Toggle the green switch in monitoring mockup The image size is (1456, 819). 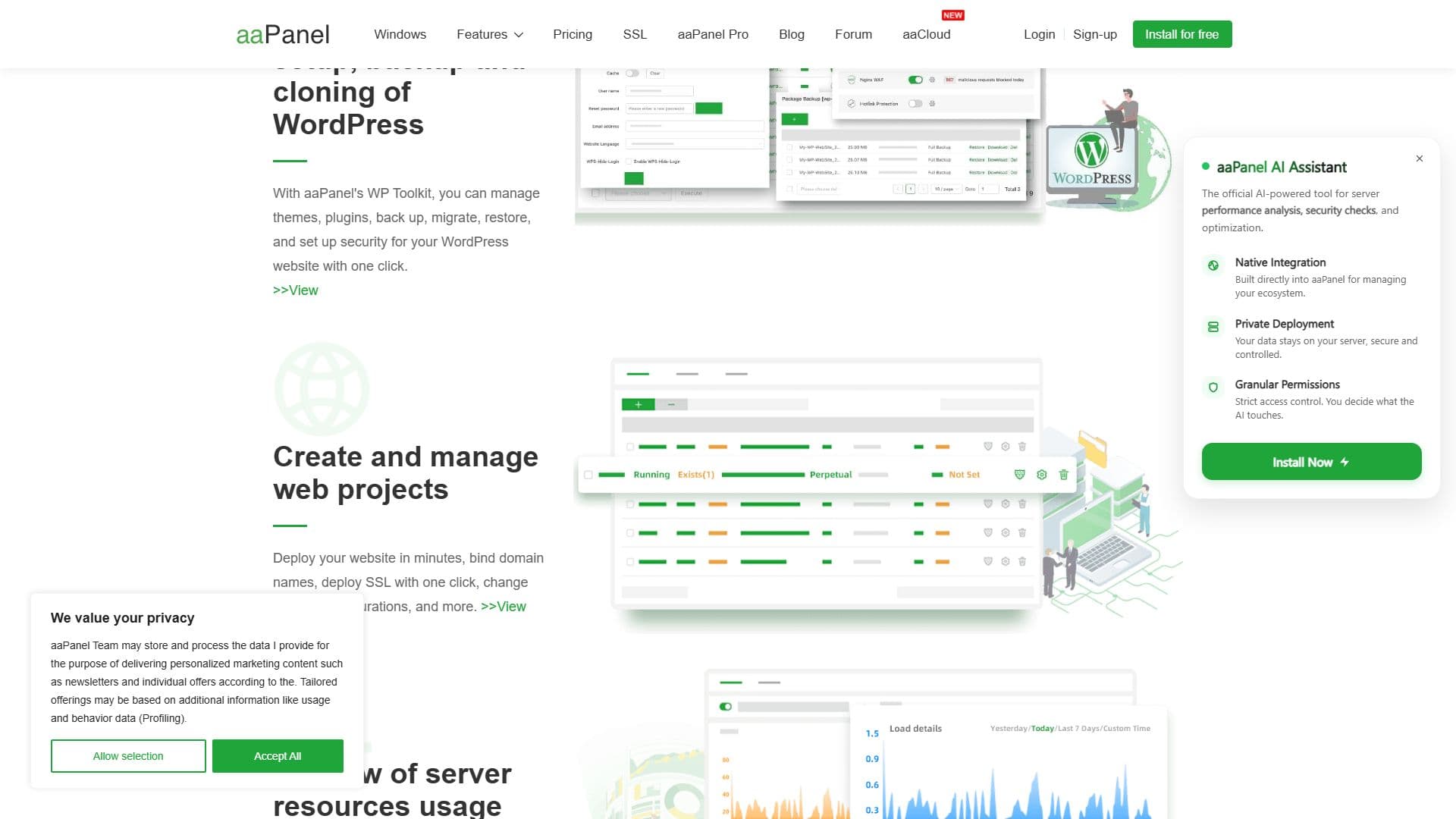click(726, 707)
